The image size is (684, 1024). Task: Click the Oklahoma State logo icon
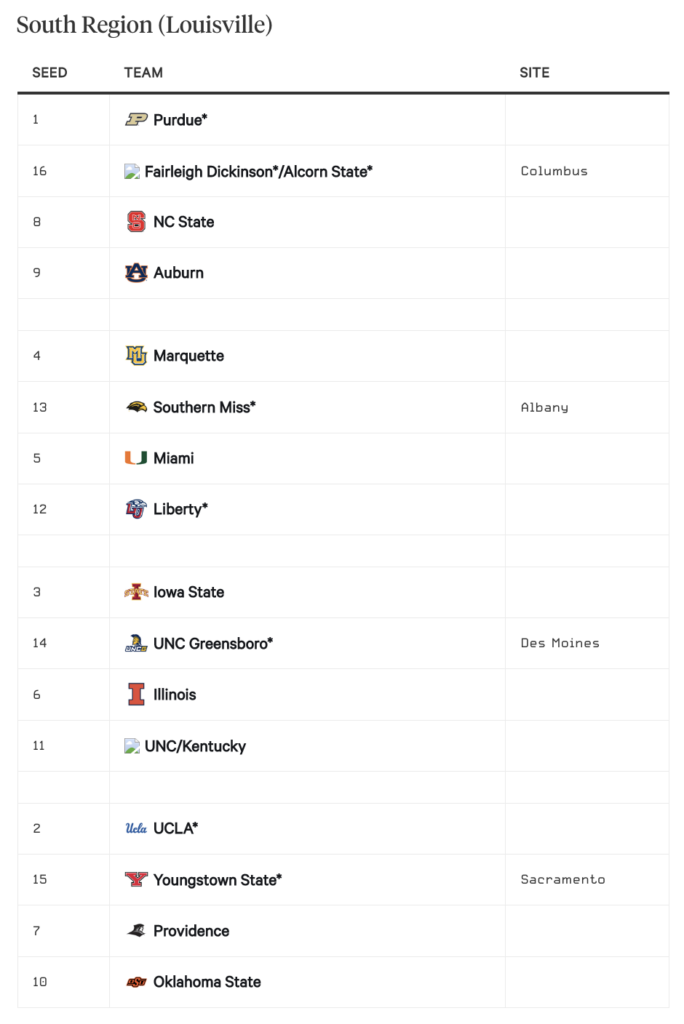(x=136, y=982)
